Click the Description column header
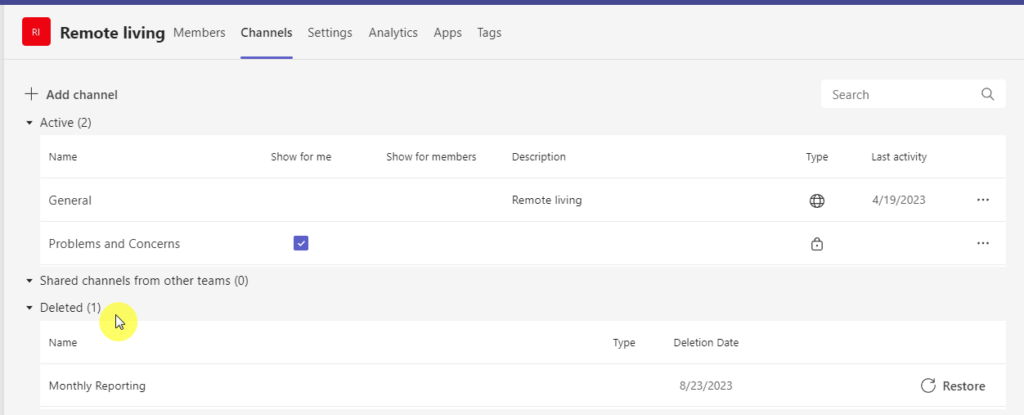The height and width of the screenshot is (415, 1024). (x=539, y=157)
